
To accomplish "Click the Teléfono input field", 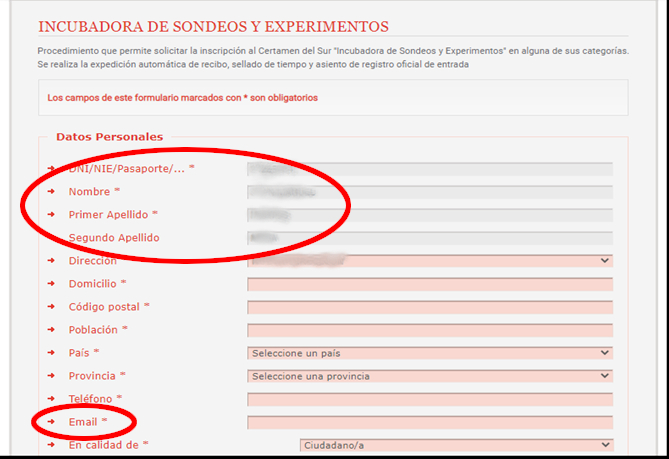I will [429, 399].
